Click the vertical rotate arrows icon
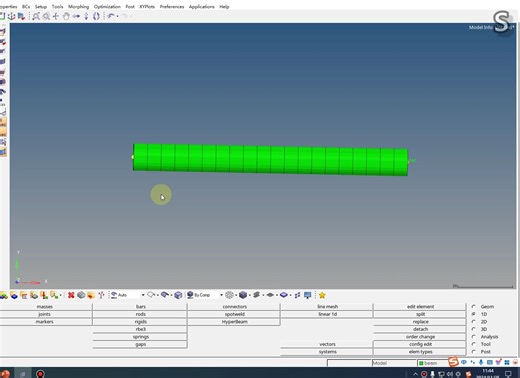The height and width of the screenshot is (378, 520). [86, 16]
